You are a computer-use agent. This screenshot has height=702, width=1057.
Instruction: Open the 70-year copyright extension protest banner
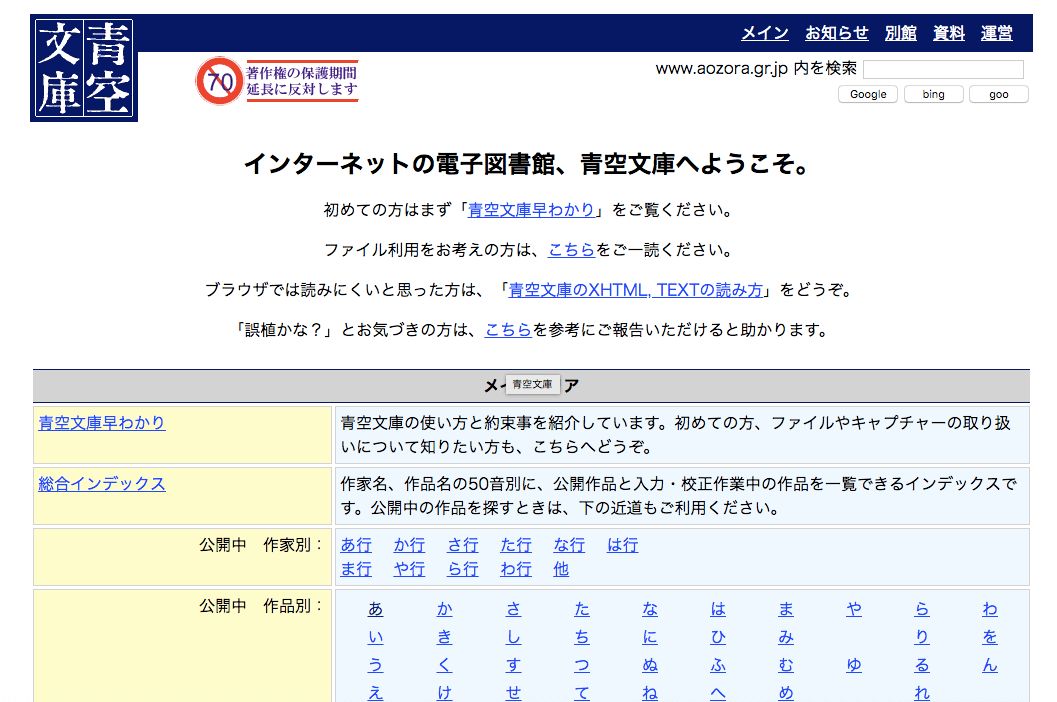pos(277,81)
